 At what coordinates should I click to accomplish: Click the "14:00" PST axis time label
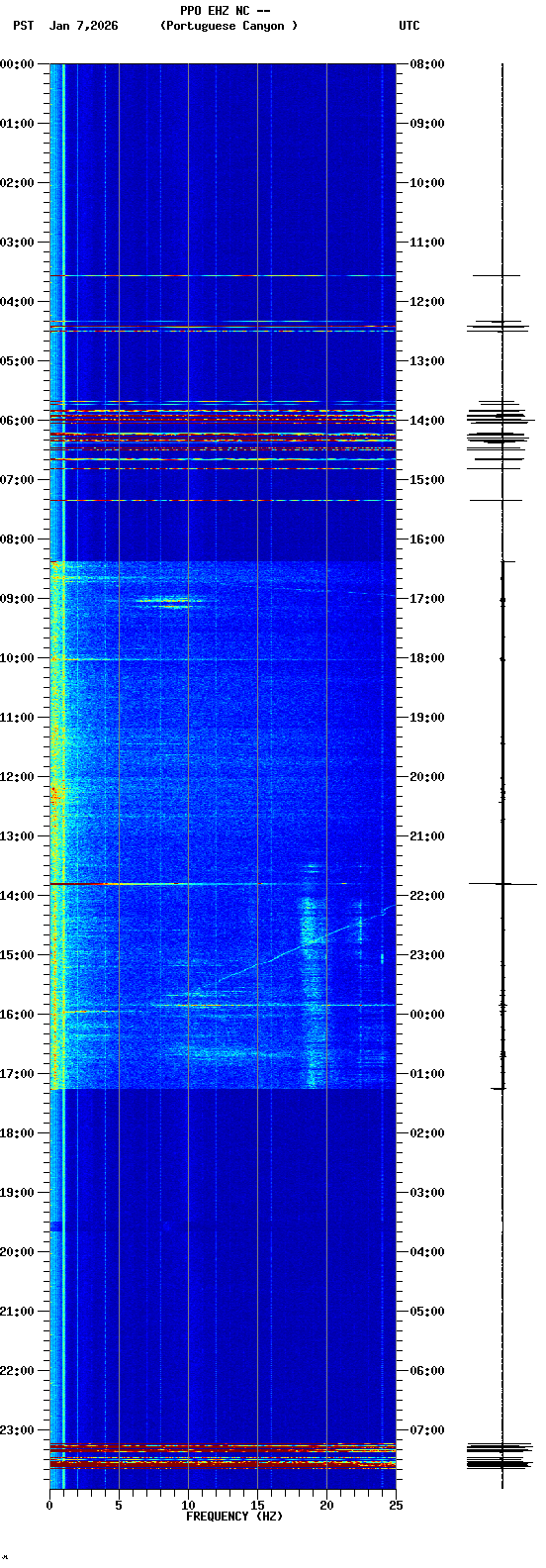(x=18, y=896)
